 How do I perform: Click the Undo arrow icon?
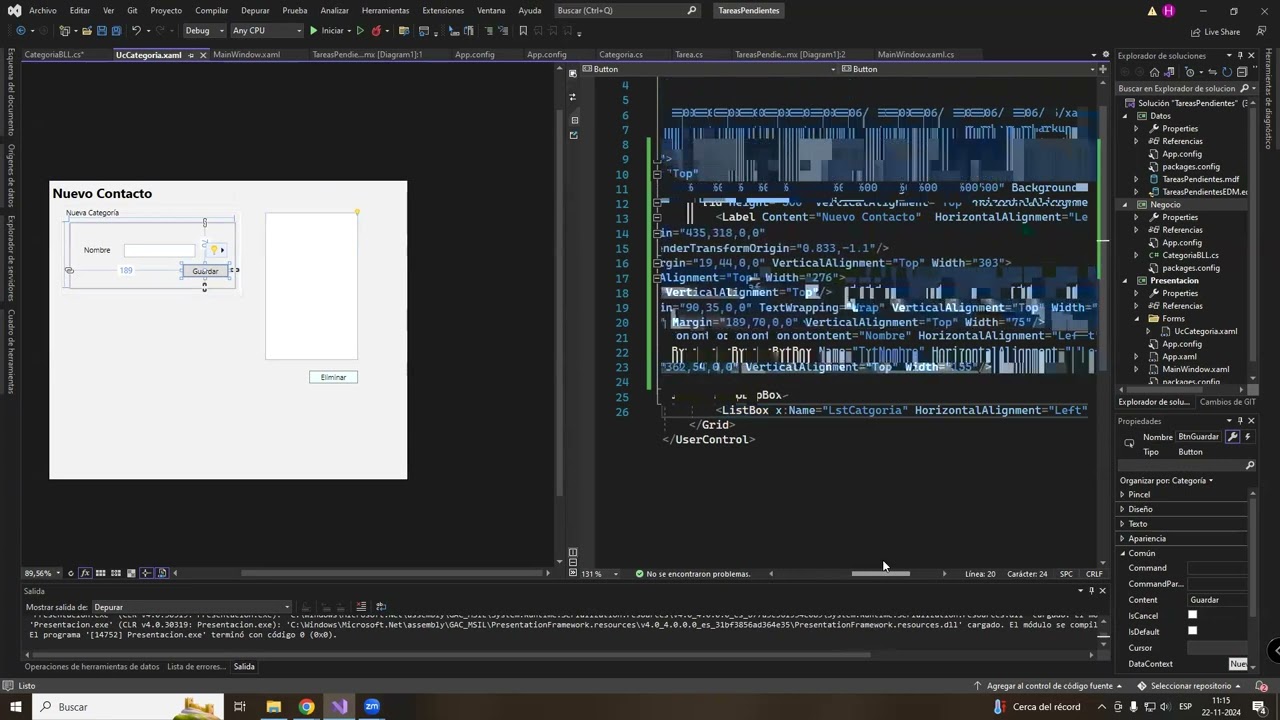coord(136,30)
